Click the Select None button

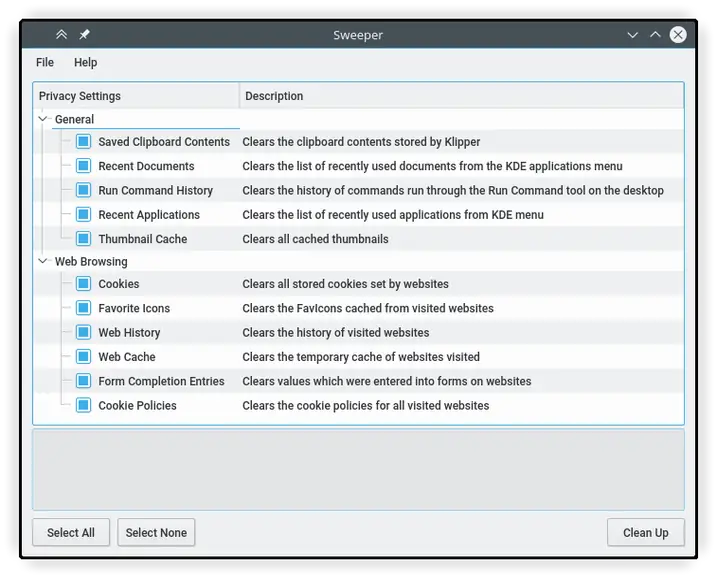click(156, 532)
